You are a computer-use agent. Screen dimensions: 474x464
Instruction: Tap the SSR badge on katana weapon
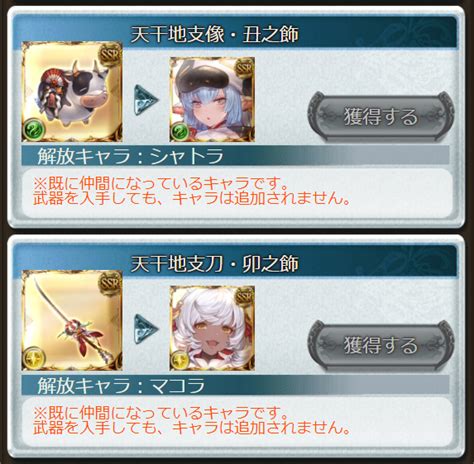pos(110,284)
